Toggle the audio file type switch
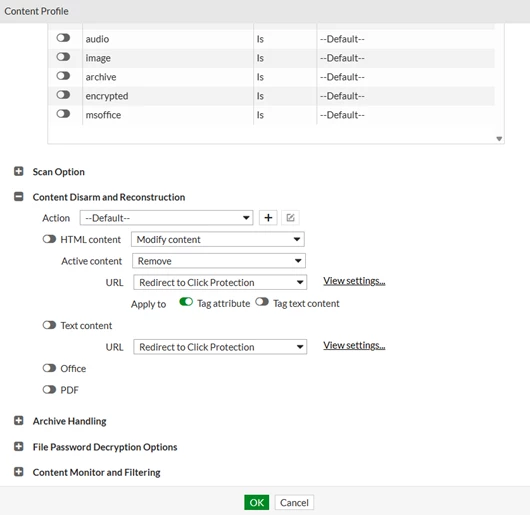The height and width of the screenshot is (515, 530). pyautogui.click(x=63, y=38)
